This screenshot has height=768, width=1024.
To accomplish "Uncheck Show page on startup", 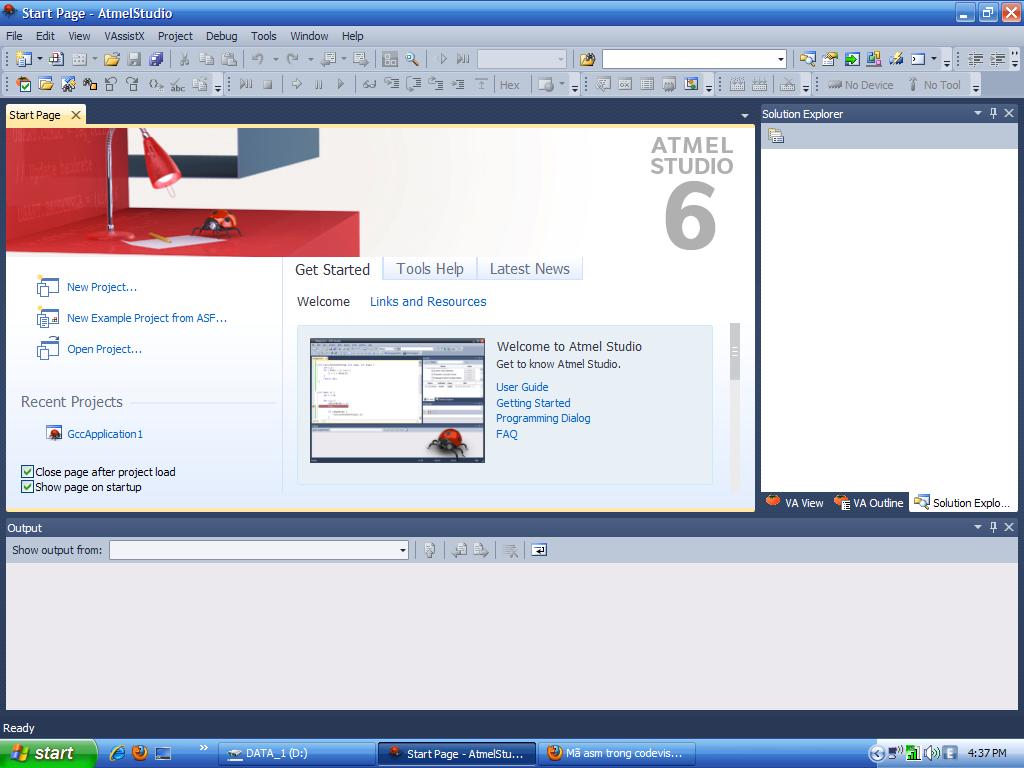I will 27,487.
